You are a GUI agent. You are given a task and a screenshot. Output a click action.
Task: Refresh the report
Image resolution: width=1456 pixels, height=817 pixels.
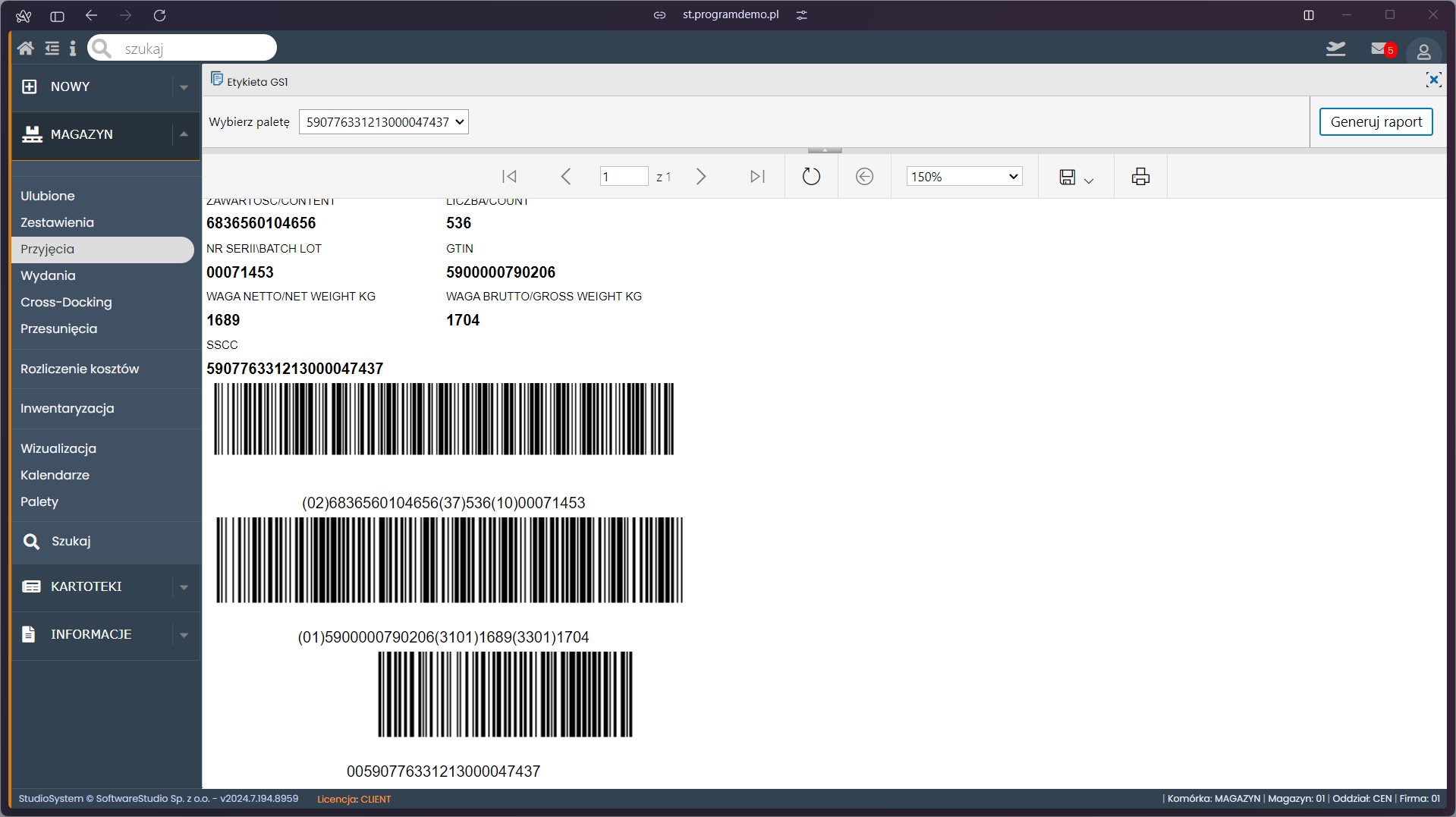click(811, 177)
